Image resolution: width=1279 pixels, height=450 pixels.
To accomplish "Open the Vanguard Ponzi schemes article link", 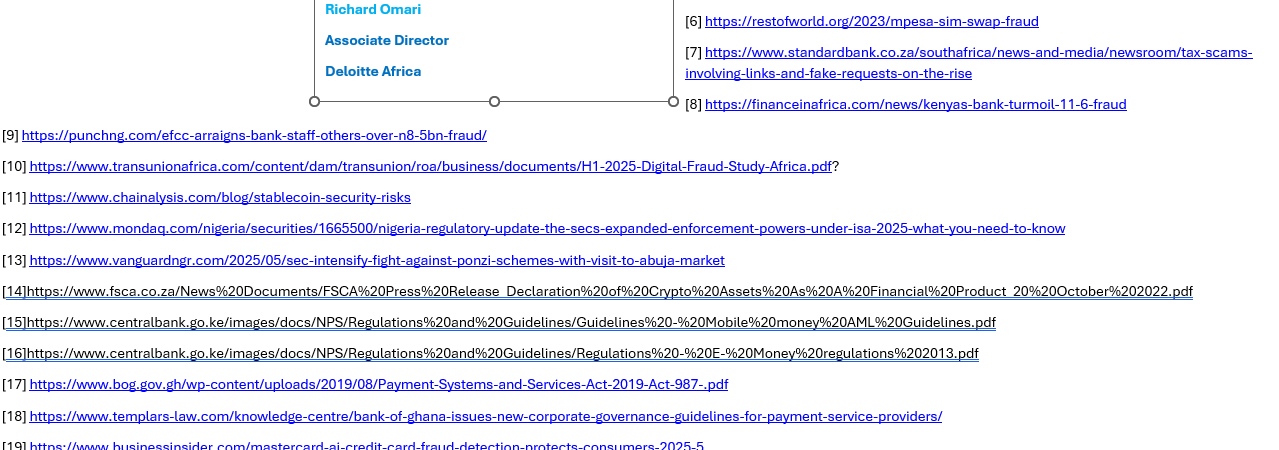I will tap(377, 261).
